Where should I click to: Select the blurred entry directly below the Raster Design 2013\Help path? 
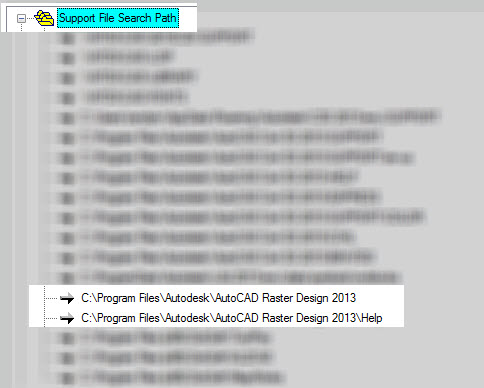[177, 338]
